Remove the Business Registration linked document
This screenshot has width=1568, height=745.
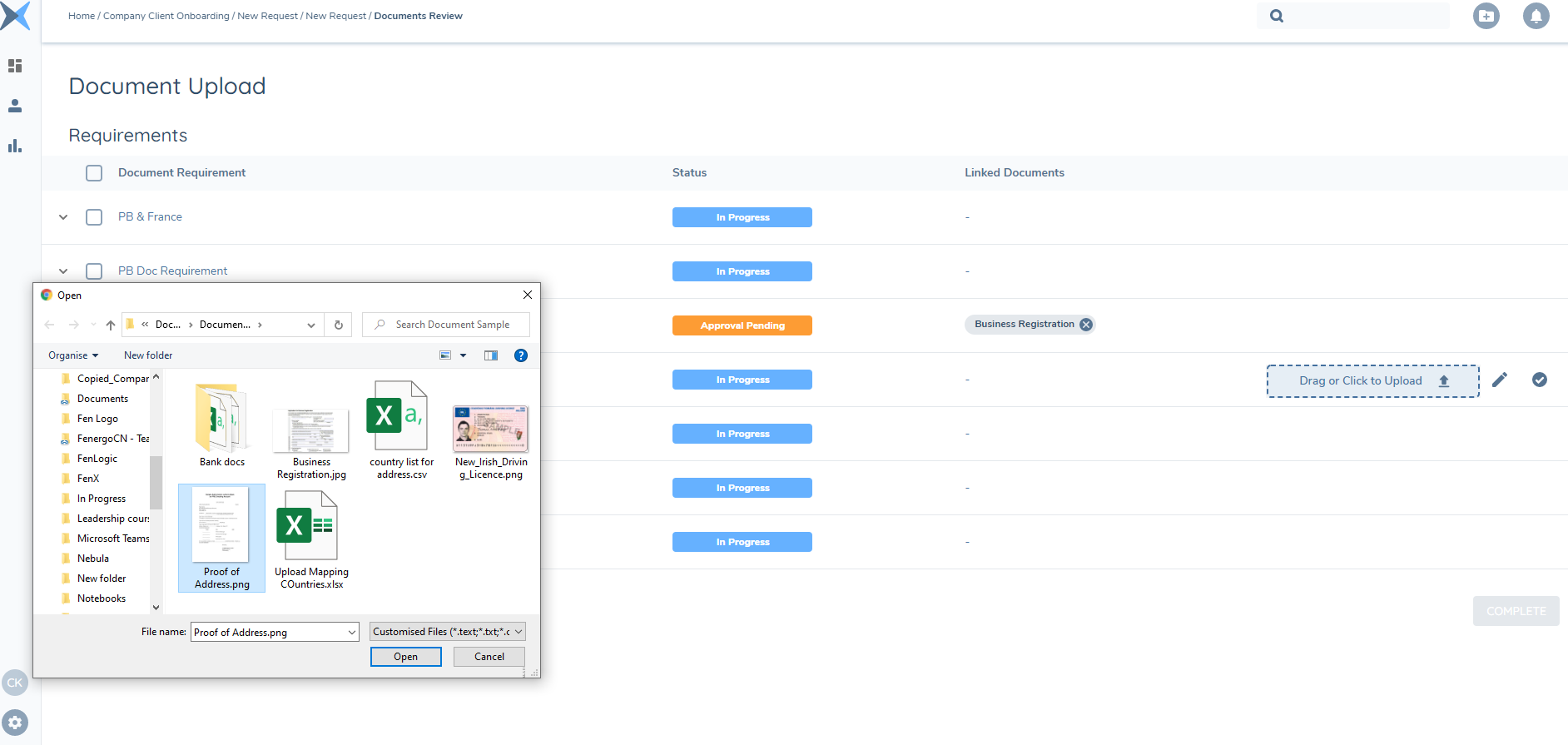[1086, 325]
